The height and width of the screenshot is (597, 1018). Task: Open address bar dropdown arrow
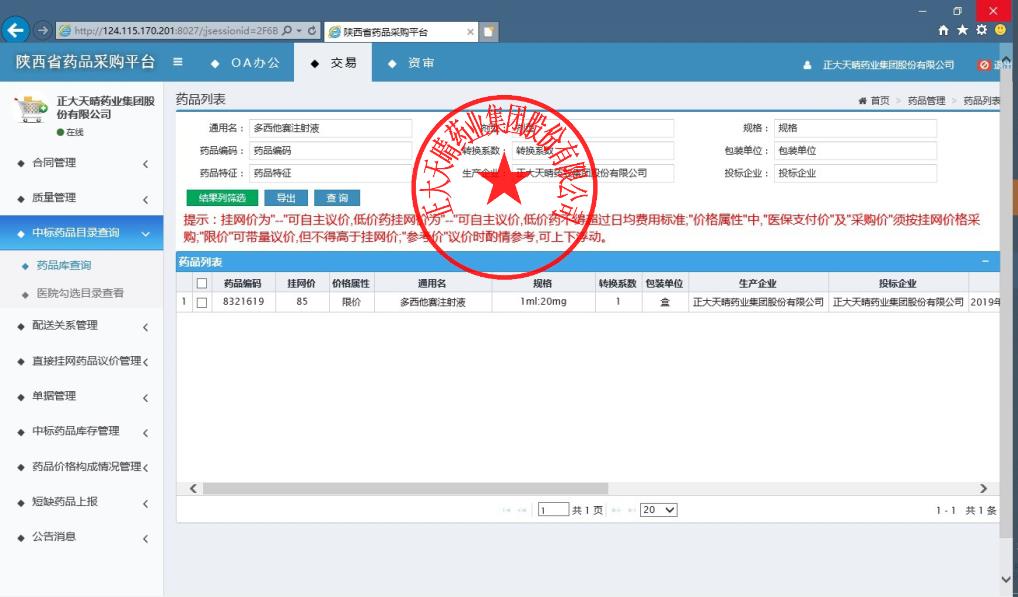click(299, 30)
